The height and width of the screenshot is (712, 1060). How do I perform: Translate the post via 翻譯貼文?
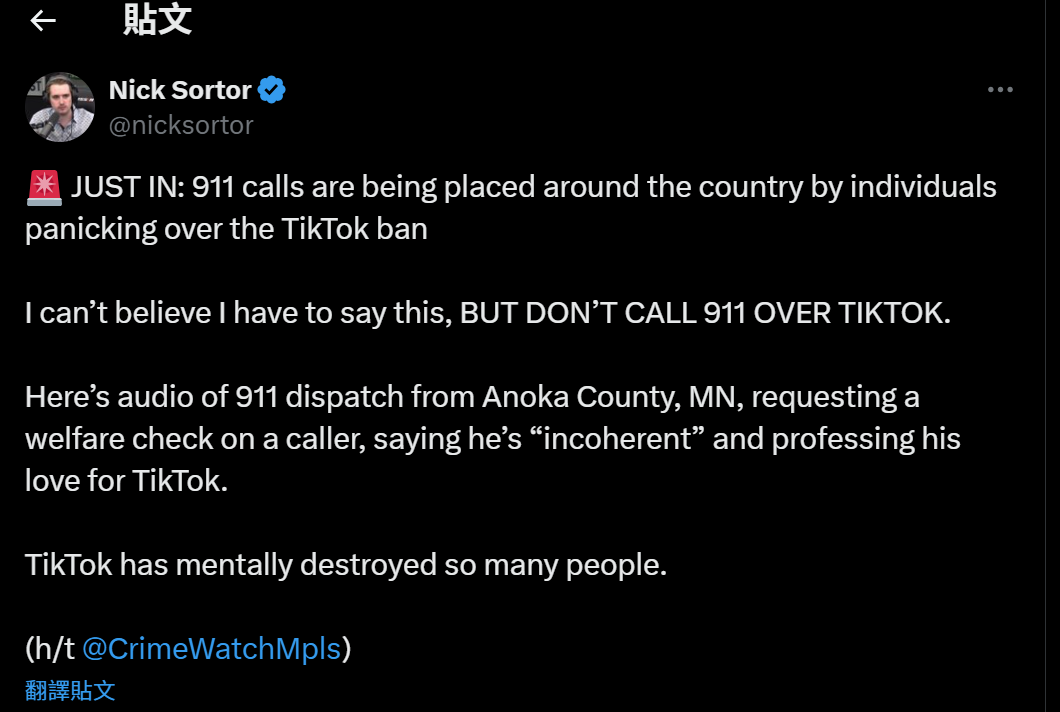70,690
